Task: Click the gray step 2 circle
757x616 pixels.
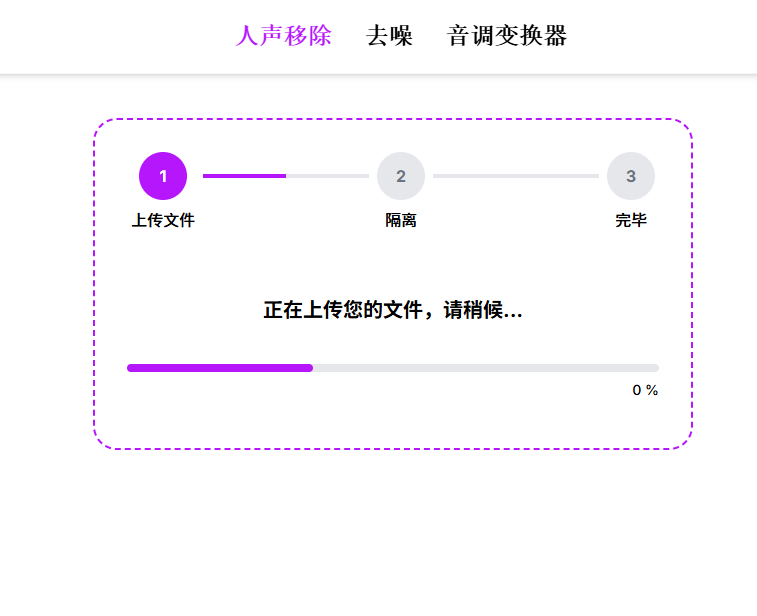Action: pos(401,176)
